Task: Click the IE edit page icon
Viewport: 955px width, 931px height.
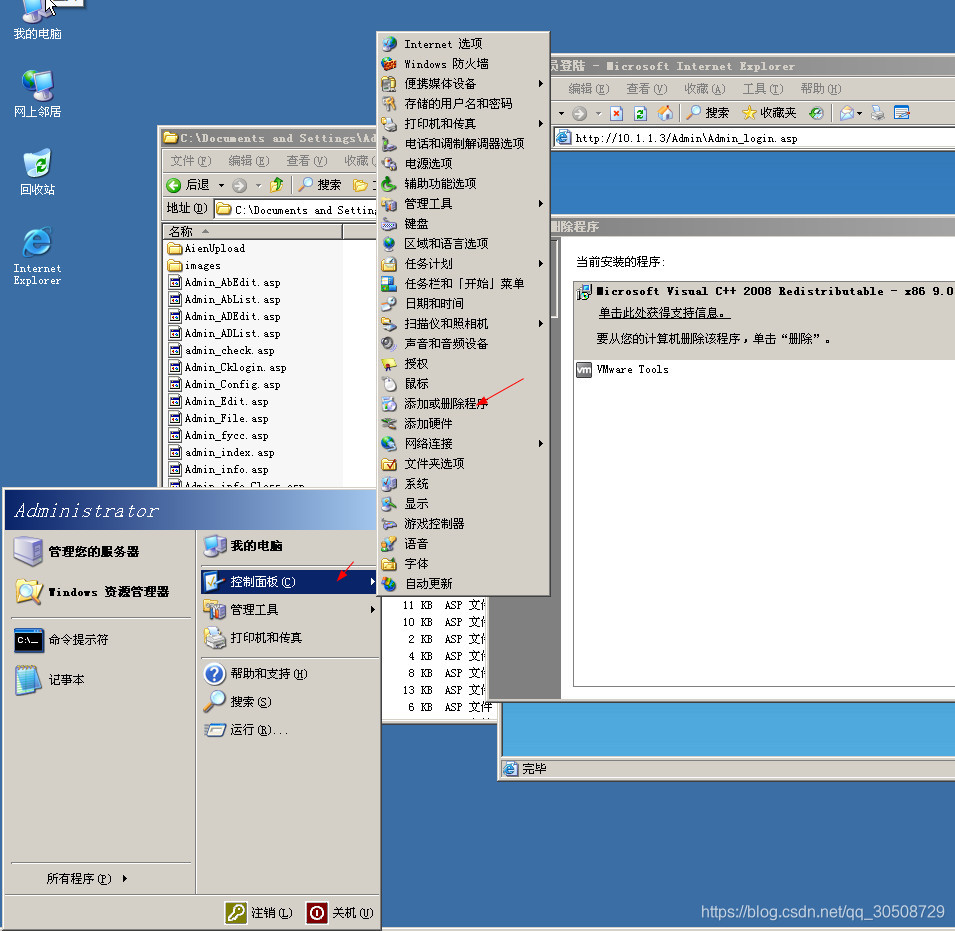Action: point(901,113)
